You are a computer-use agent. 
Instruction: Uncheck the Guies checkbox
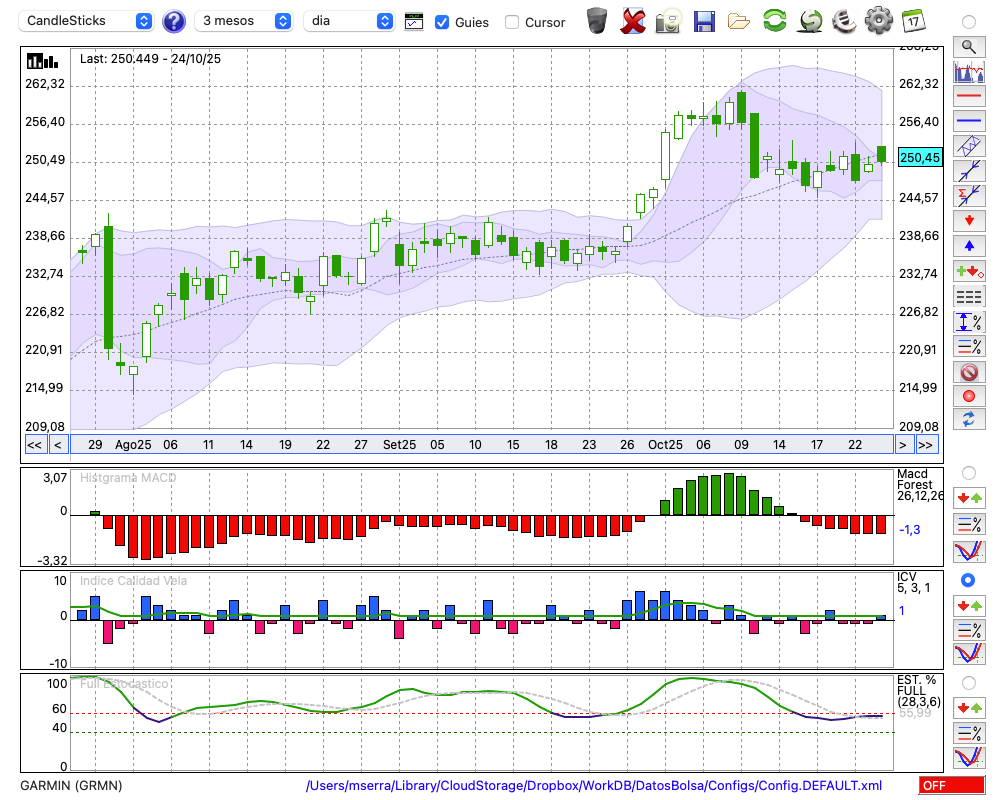coord(441,22)
